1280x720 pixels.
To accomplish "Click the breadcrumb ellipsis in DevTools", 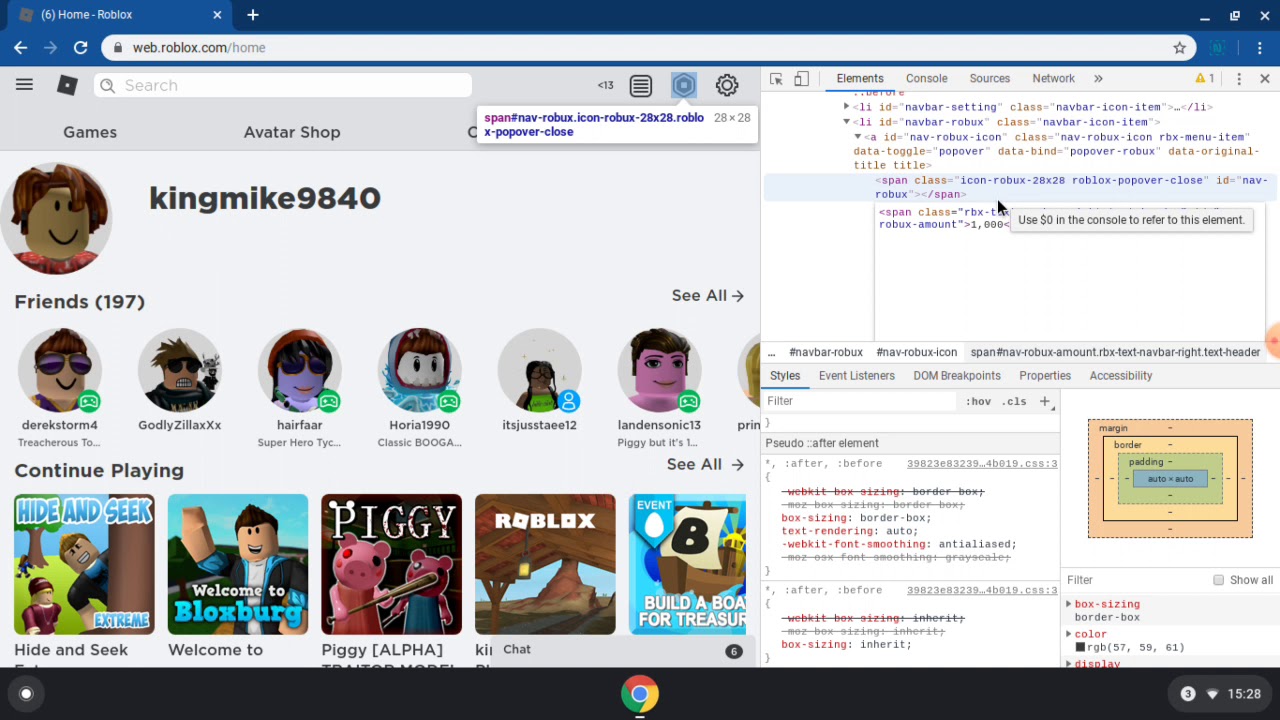I will (x=771, y=352).
